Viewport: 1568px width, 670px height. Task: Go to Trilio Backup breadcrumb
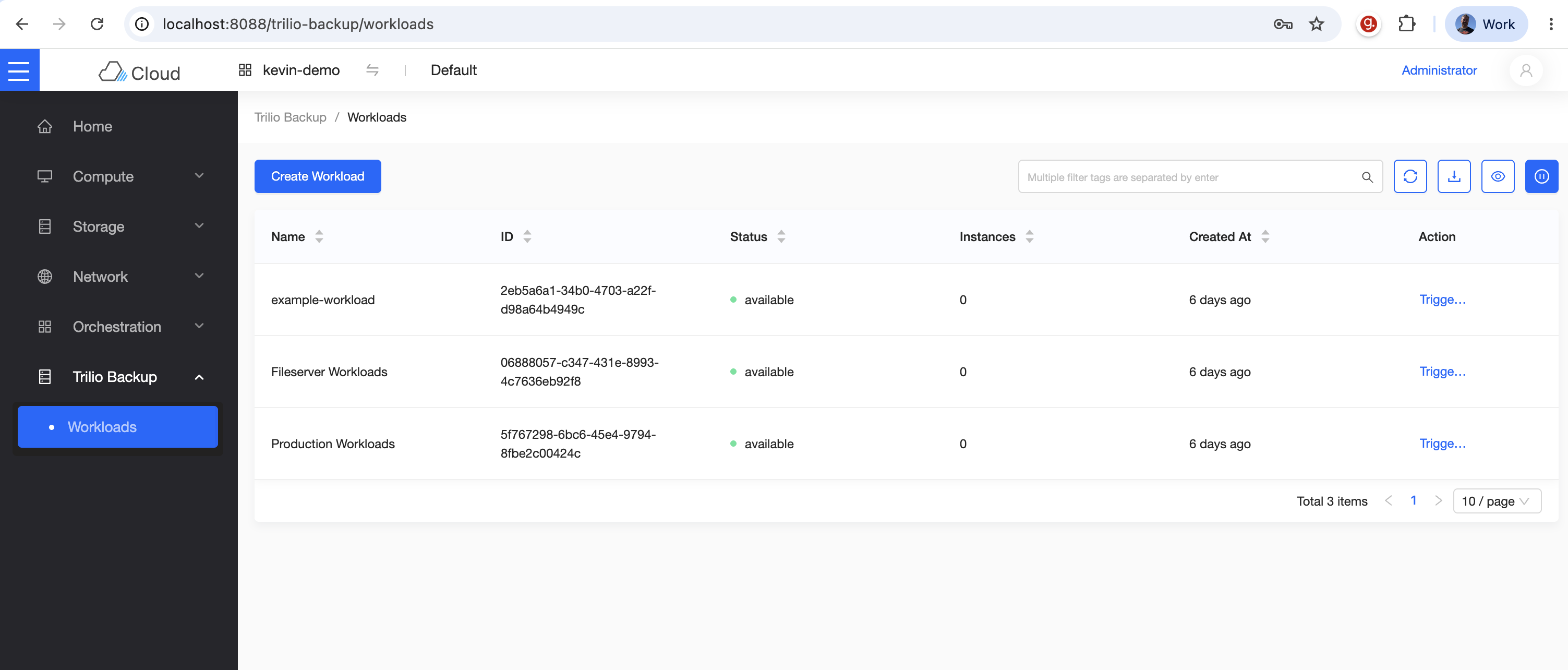tap(290, 117)
